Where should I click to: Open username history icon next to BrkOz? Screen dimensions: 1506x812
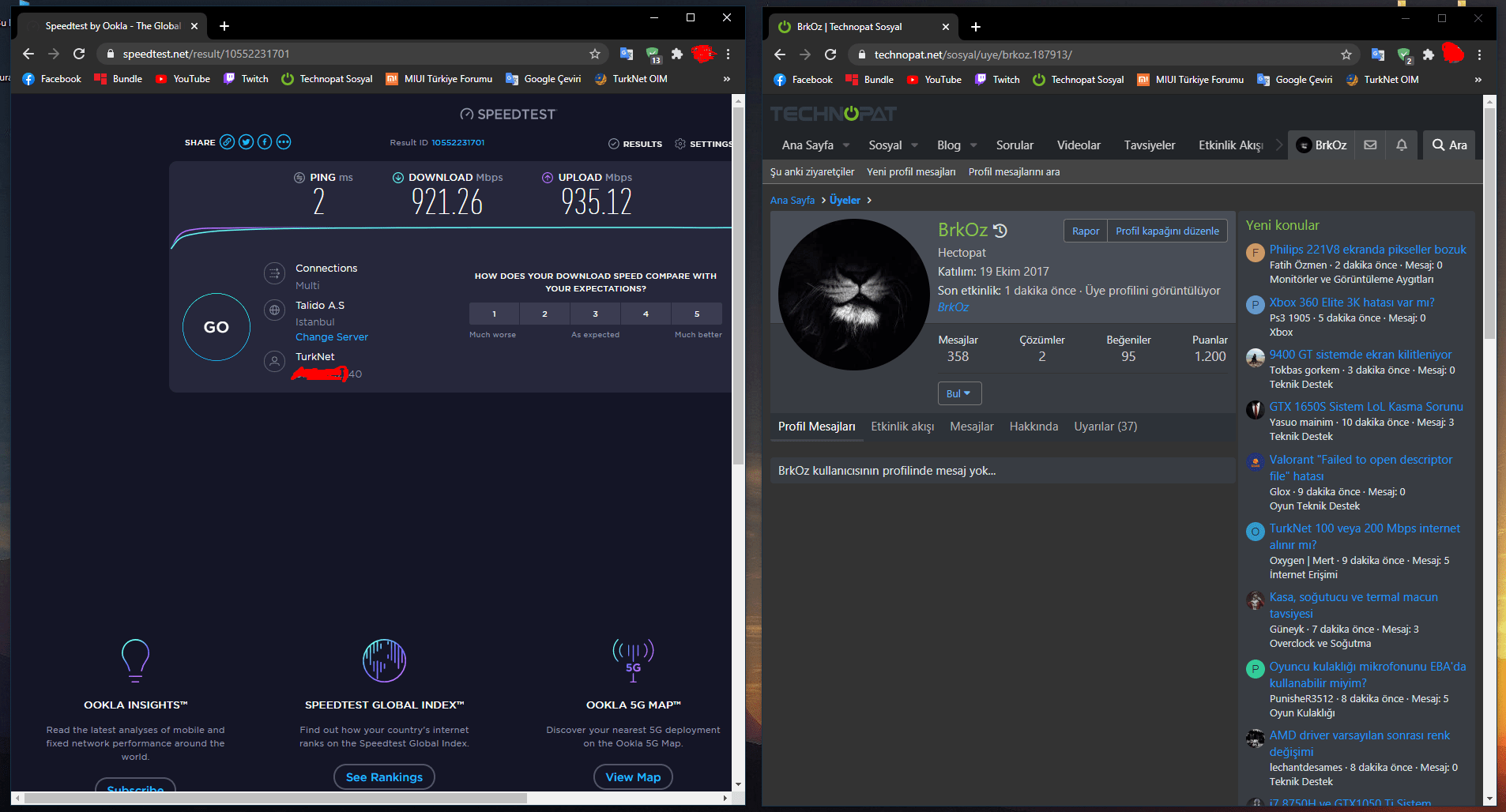coord(1000,231)
